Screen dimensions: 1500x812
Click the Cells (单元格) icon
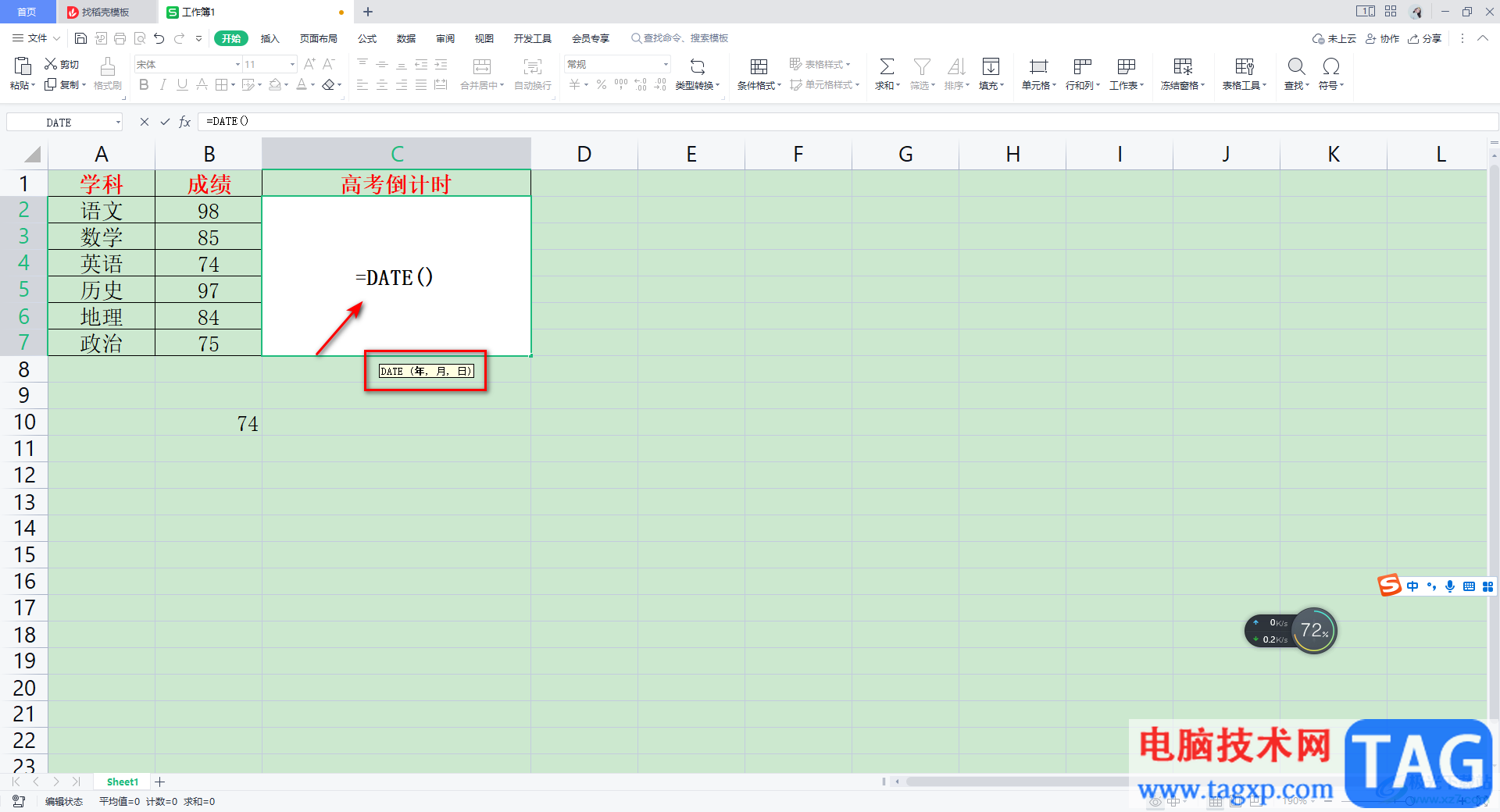click(x=1038, y=67)
